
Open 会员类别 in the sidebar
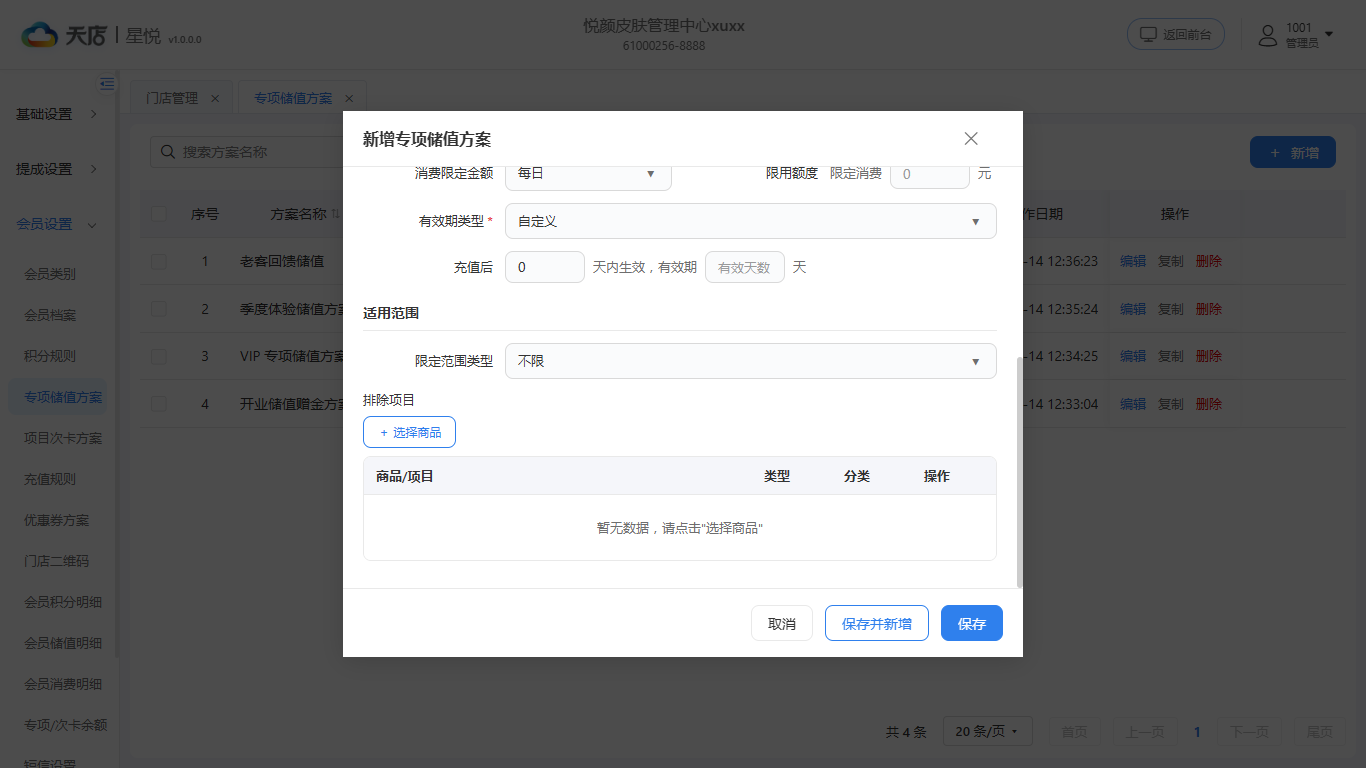[x=50, y=273]
